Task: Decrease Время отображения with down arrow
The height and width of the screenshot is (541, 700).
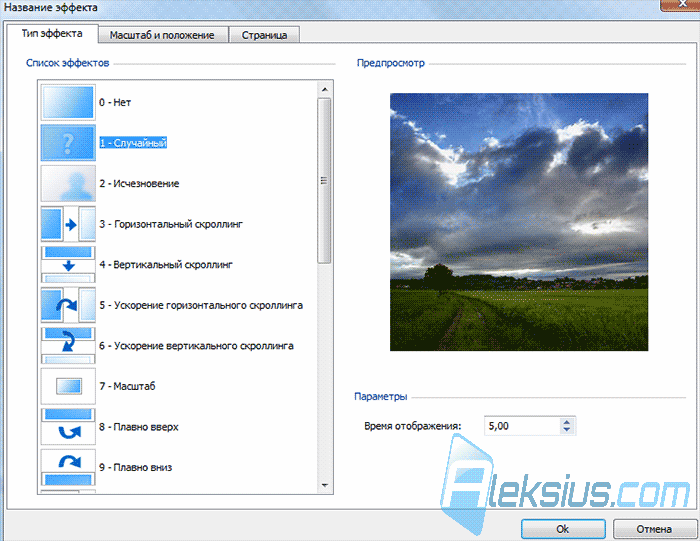Action: coord(567,429)
